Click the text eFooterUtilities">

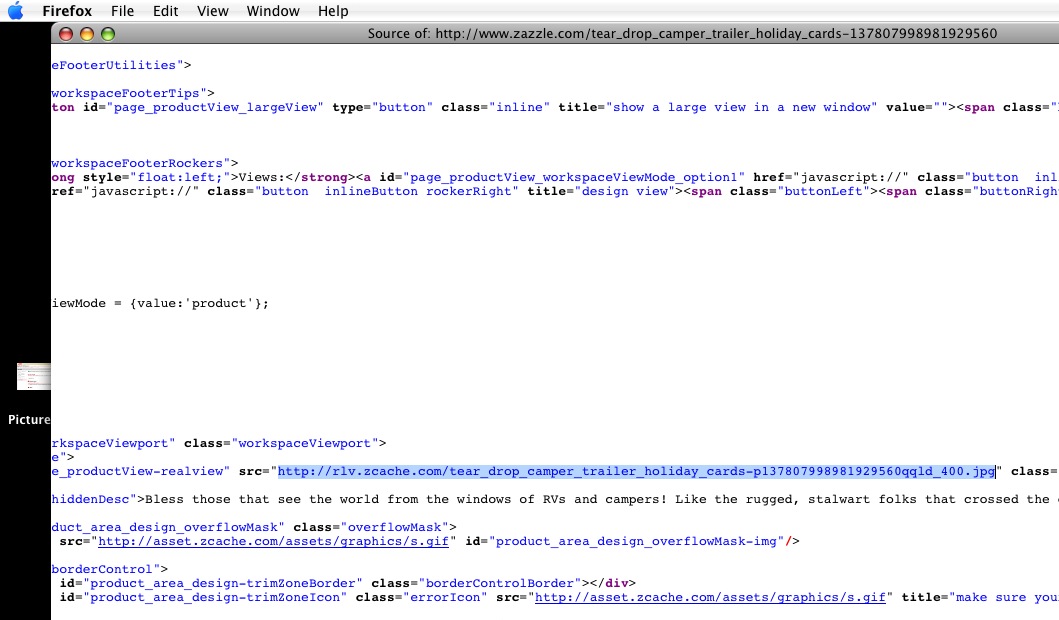point(121,66)
